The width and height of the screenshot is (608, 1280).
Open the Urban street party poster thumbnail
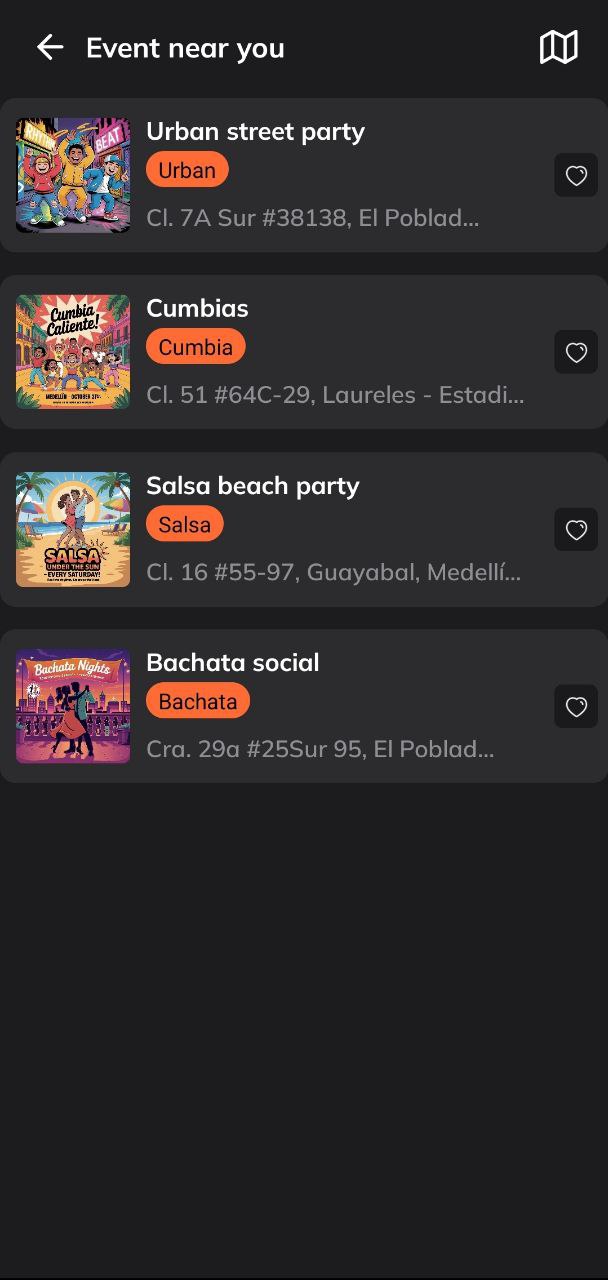(73, 175)
